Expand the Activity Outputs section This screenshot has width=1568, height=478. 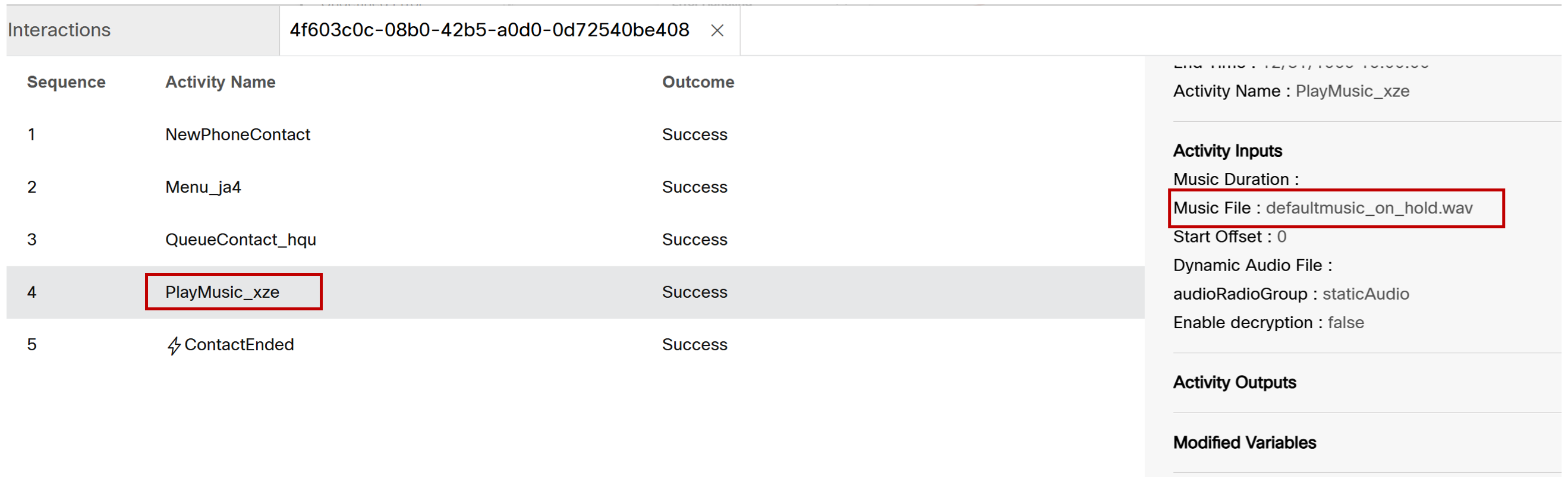(1234, 382)
